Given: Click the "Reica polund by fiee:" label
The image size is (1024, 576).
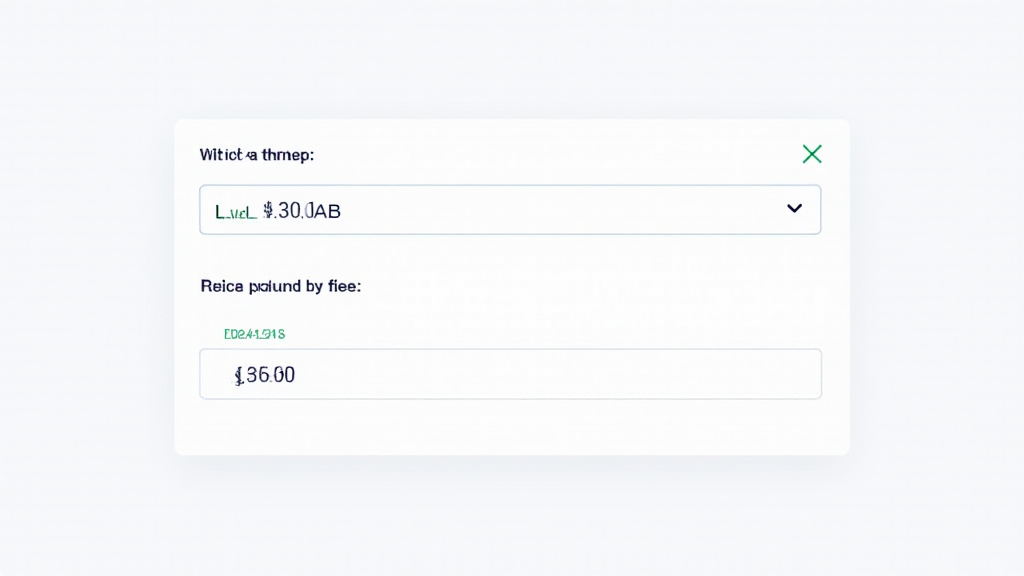Looking at the screenshot, I should pos(281,286).
